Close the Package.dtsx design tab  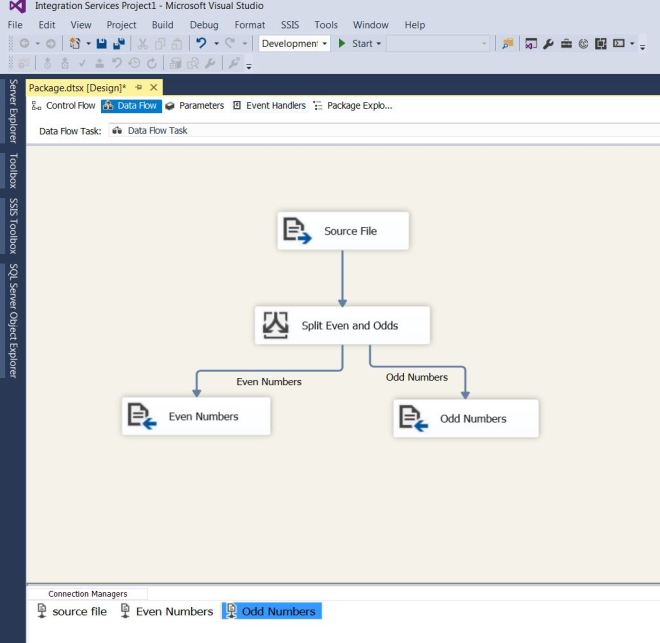(x=154, y=88)
